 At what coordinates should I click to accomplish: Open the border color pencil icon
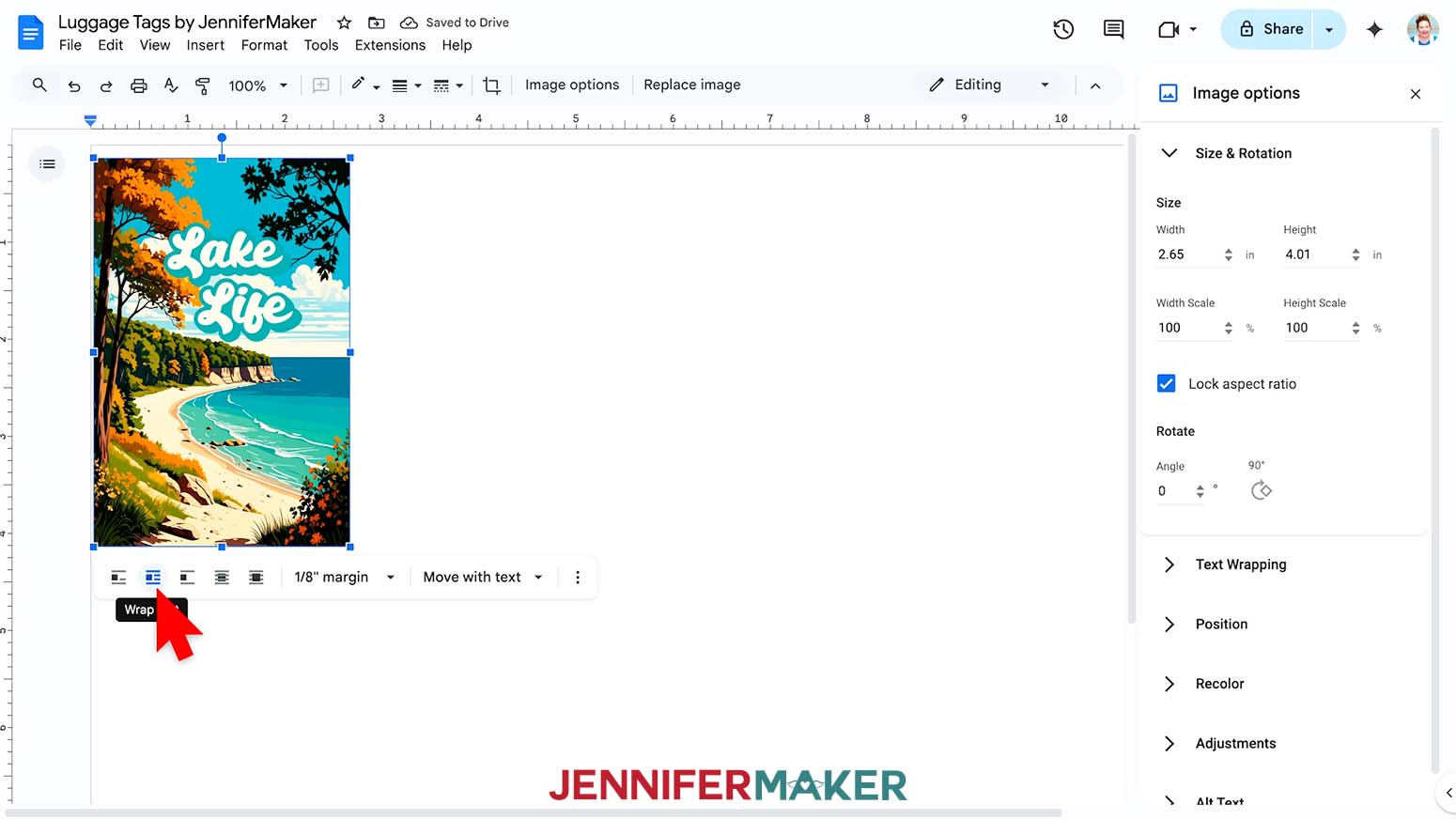pos(364,85)
